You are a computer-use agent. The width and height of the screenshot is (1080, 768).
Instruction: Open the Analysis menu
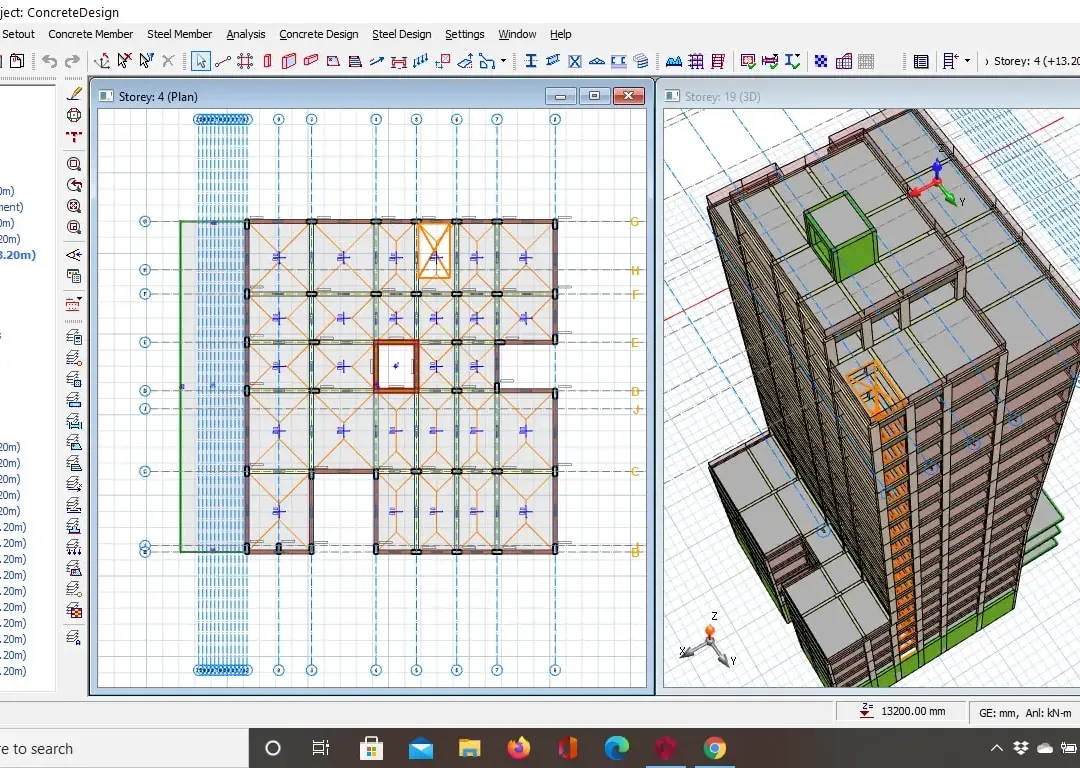pyautogui.click(x=245, y=34)
